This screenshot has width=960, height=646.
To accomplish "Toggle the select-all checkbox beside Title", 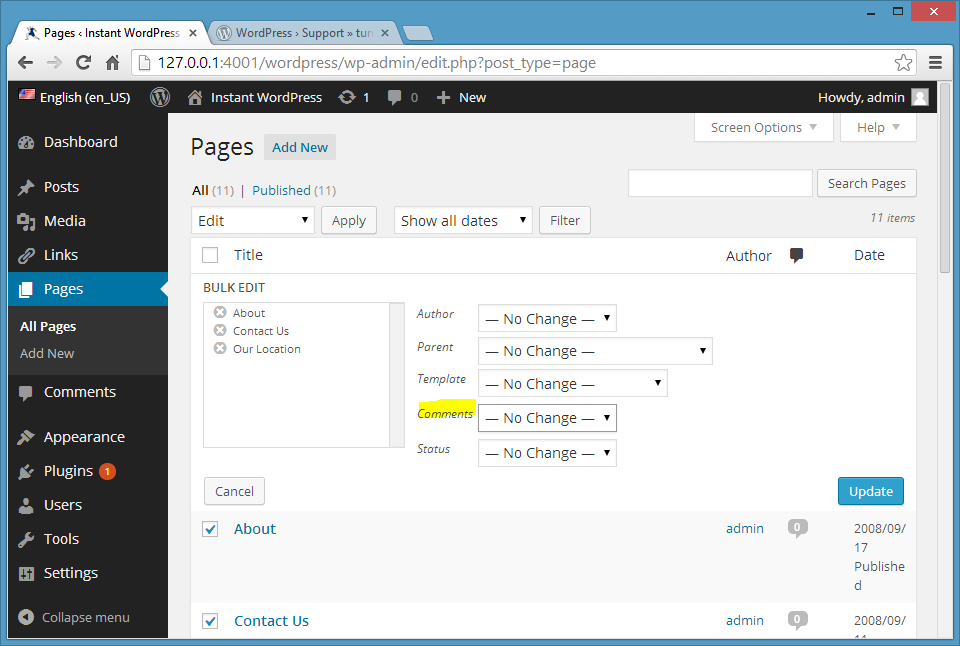I will point(210,255).
